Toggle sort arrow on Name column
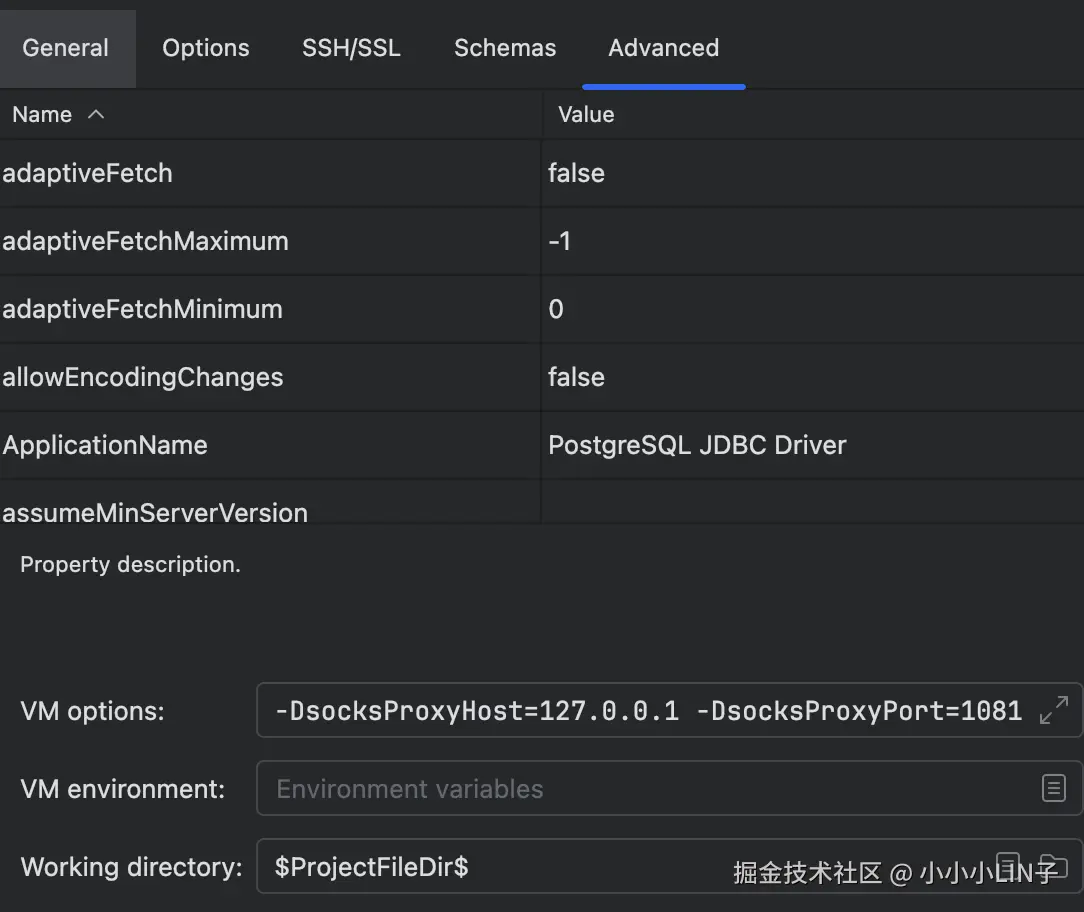The image size is (1084, 912). 96,115
